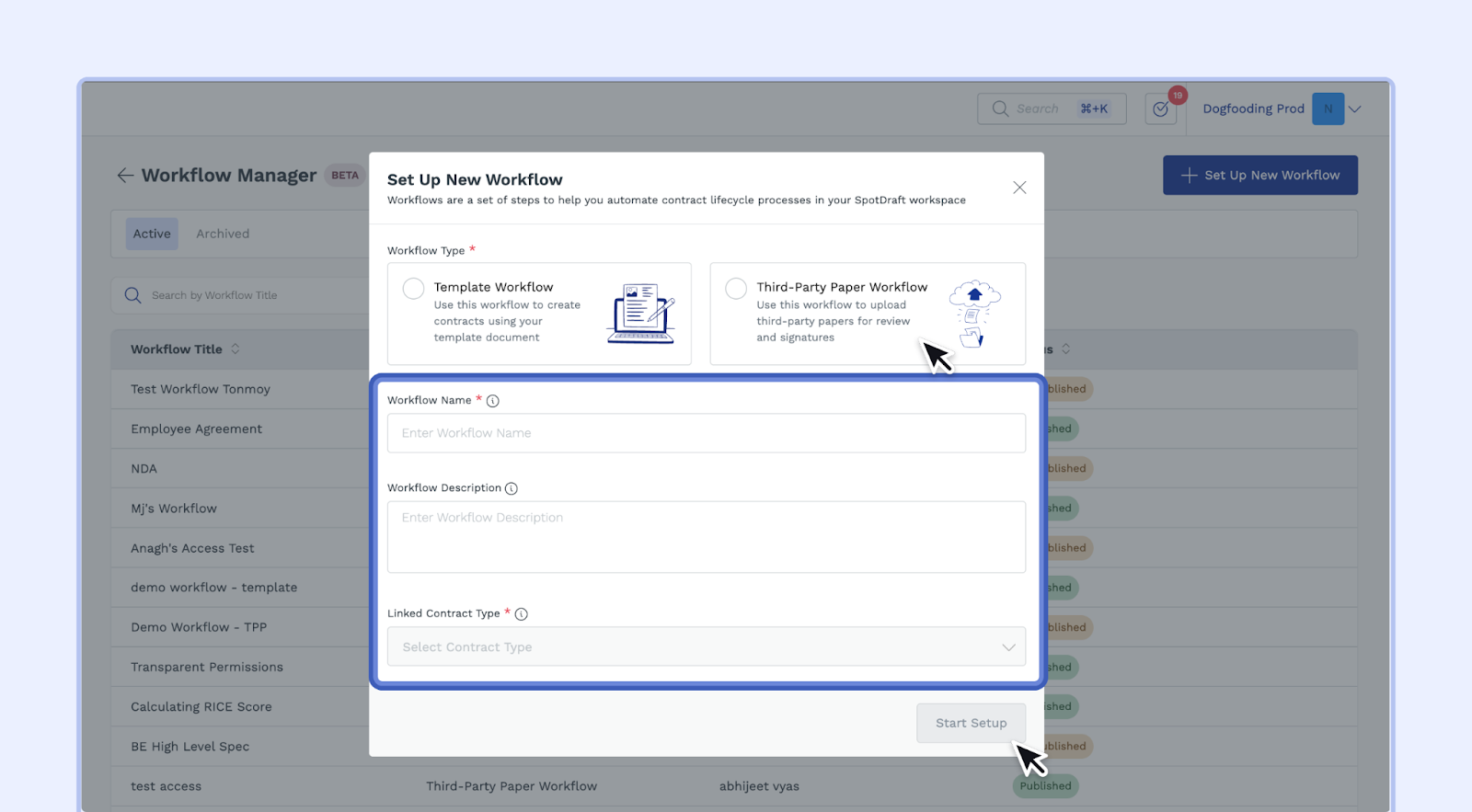This screenshot has width=1472, height=812.
Task: Expand the Dogfooding Prod workspace chevron
Action: [x=1355, y=109]
